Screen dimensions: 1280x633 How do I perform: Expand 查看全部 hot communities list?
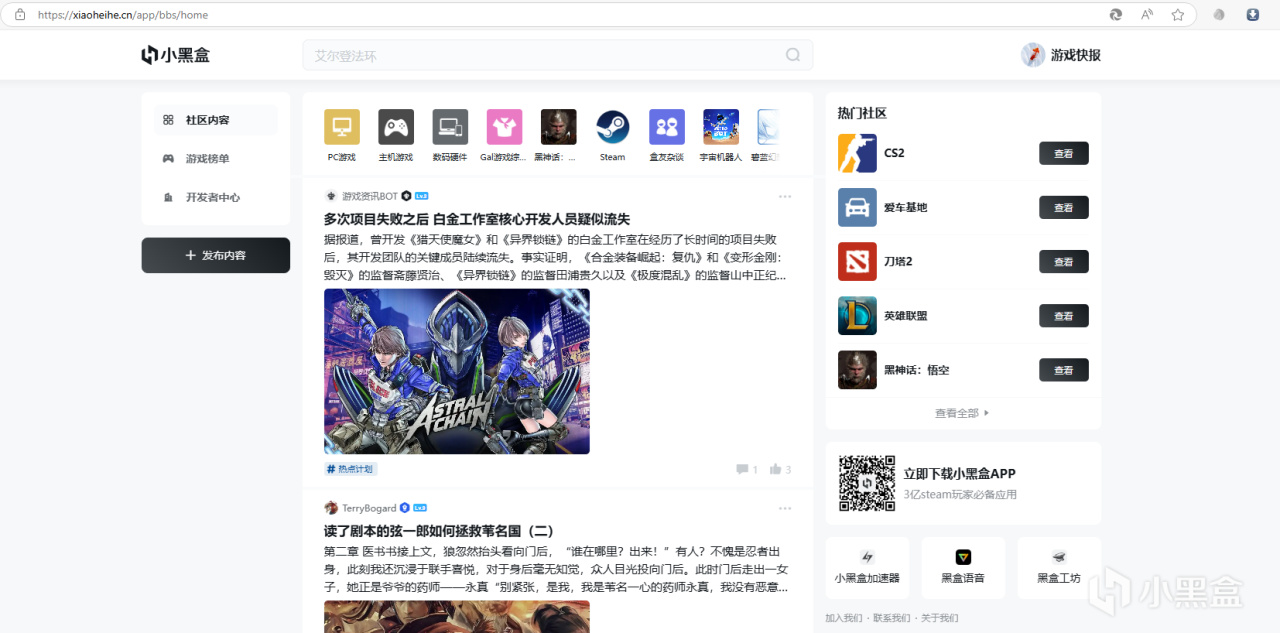(x=962, y=413)
